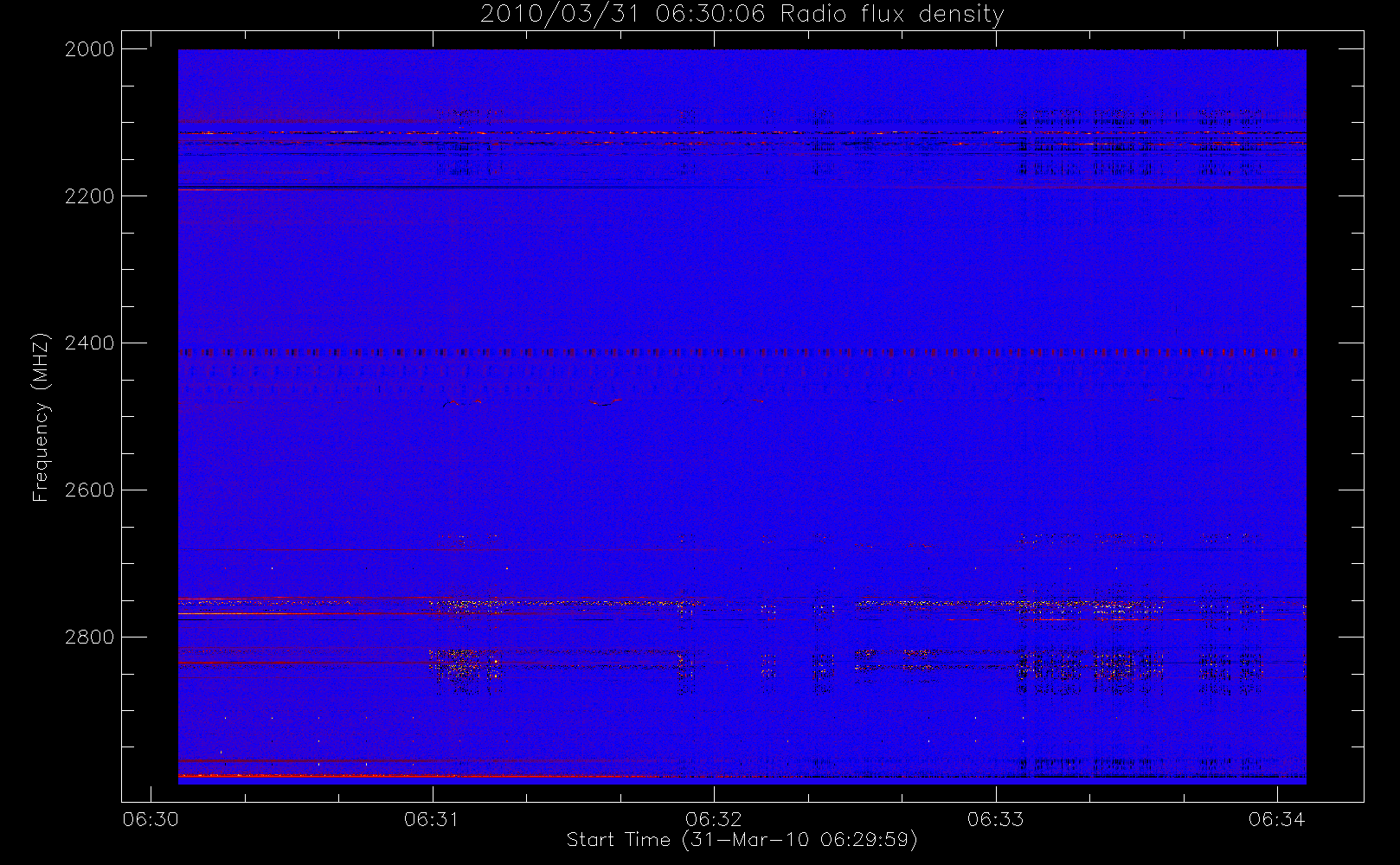Image resolution: width=1400 pixels, height=865 pixels.
Task: Click the 06:33 time tick label
Action: (995, 819)
